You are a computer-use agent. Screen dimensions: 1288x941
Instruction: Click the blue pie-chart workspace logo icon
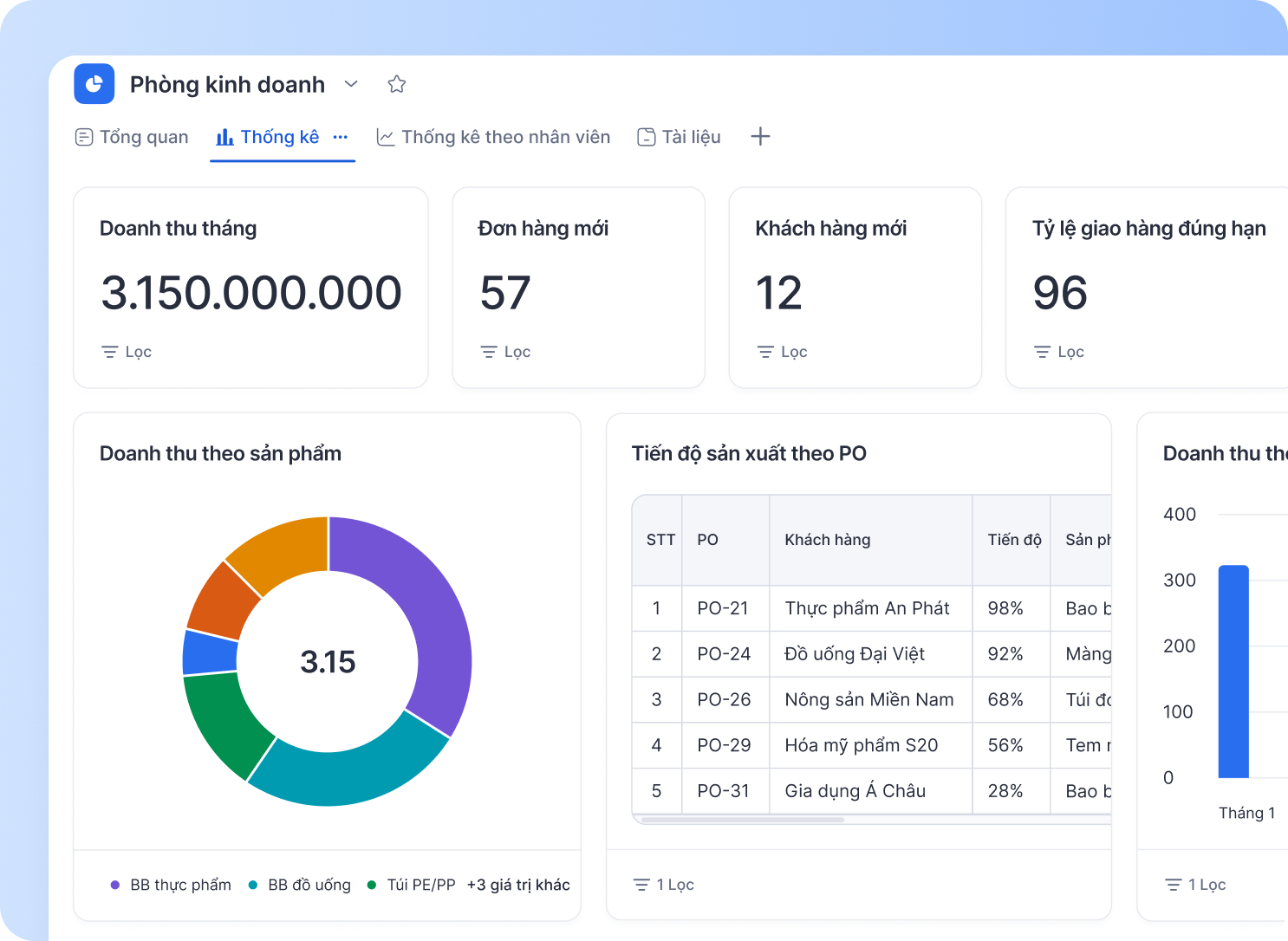[94, 84]
